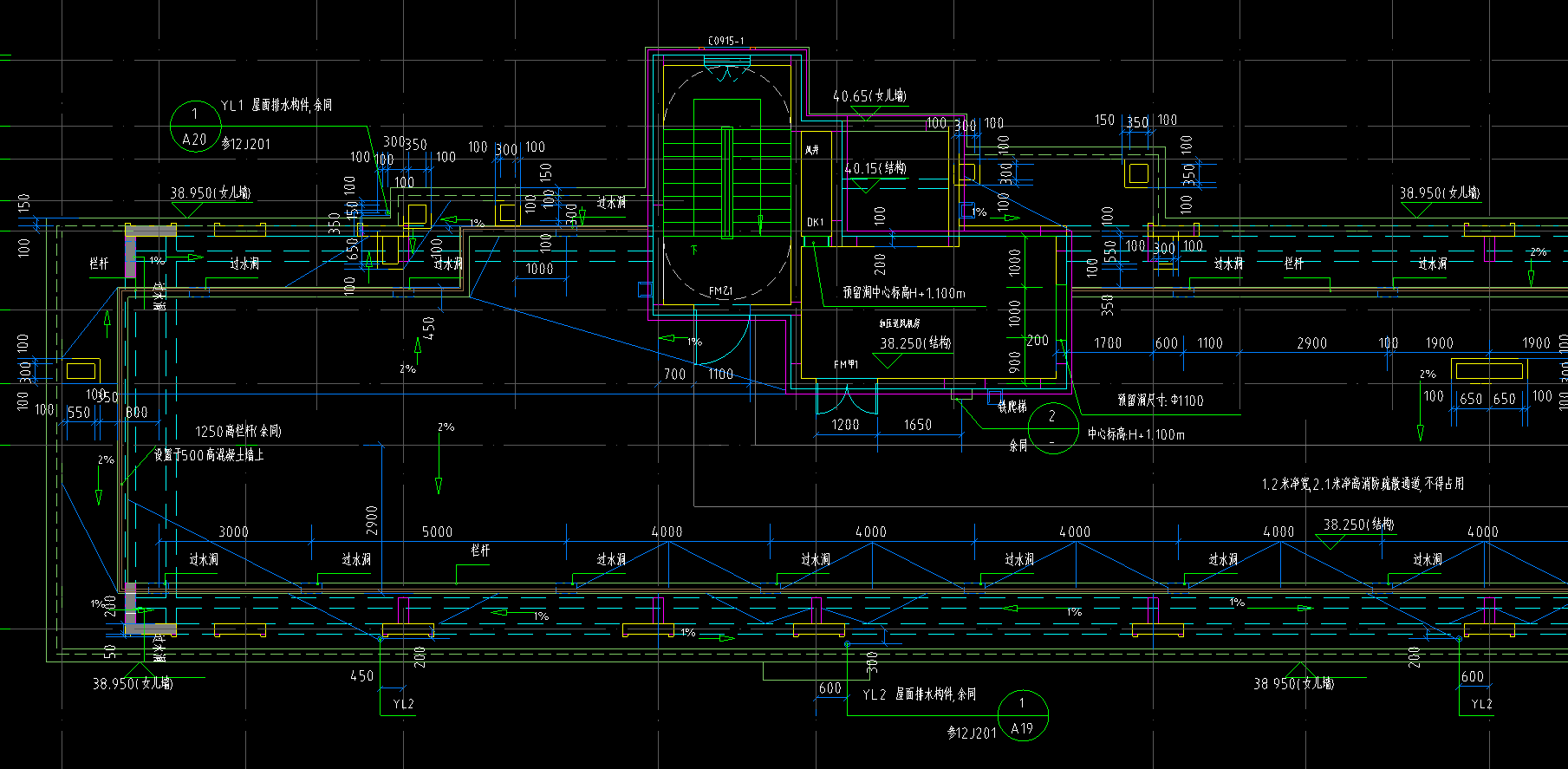The image size is (1568, 769).
Task: Click the 风井 room label
Action: pyautogui.click(x=811, y=151)
